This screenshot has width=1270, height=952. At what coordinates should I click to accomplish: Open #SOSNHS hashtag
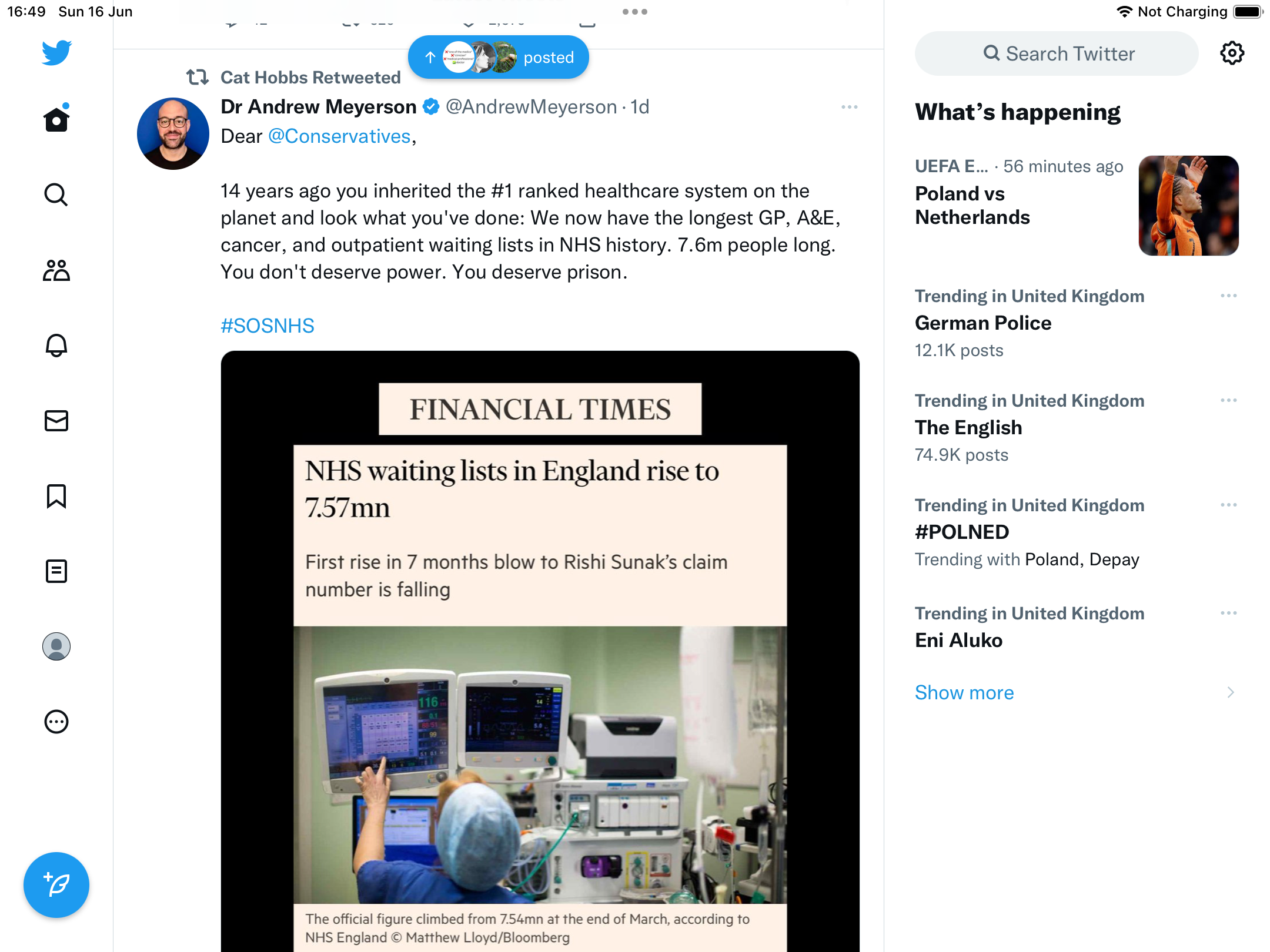click(268, 326)
